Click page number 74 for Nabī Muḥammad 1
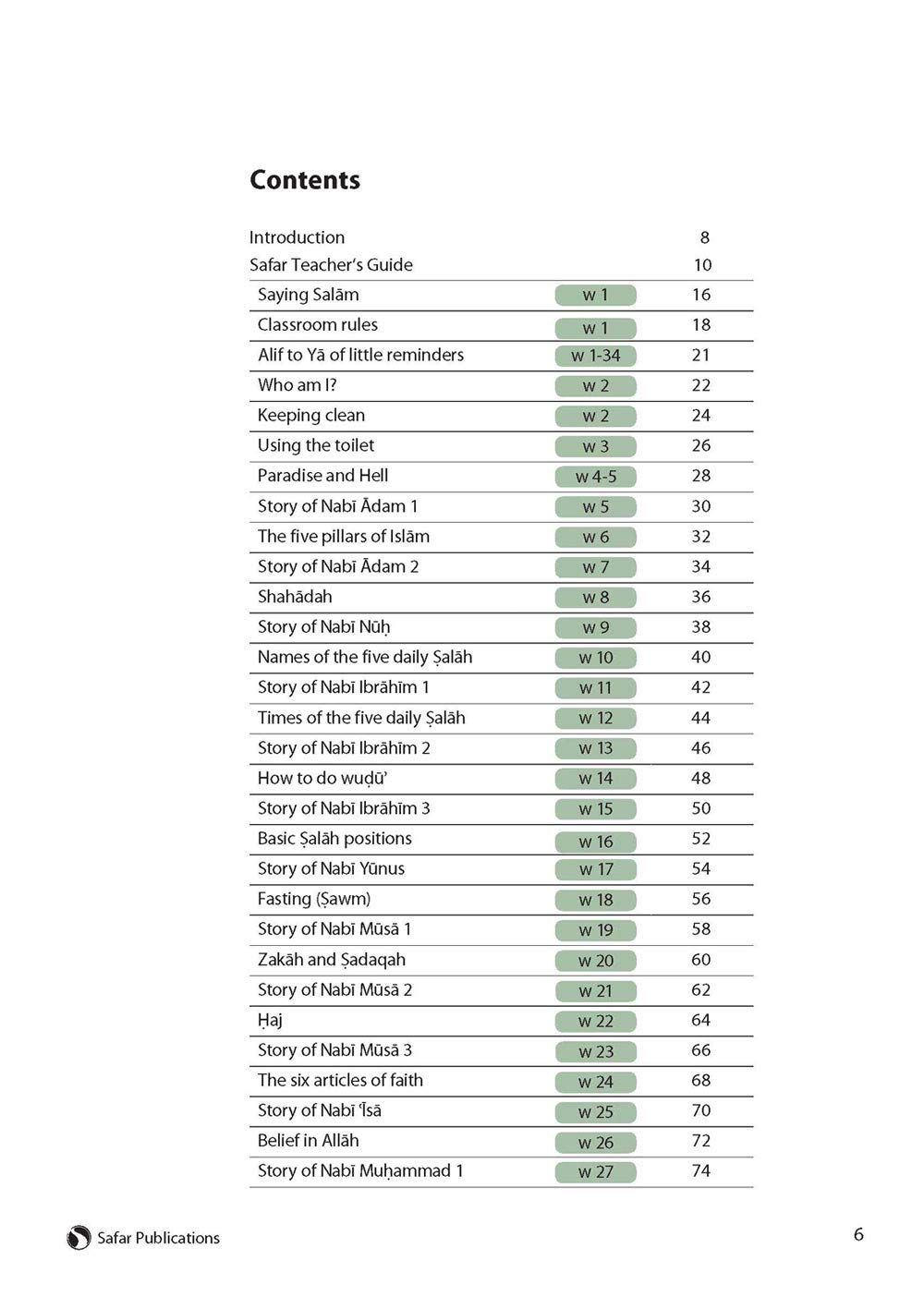The image size is (924, 1297). coord(701,1171)
